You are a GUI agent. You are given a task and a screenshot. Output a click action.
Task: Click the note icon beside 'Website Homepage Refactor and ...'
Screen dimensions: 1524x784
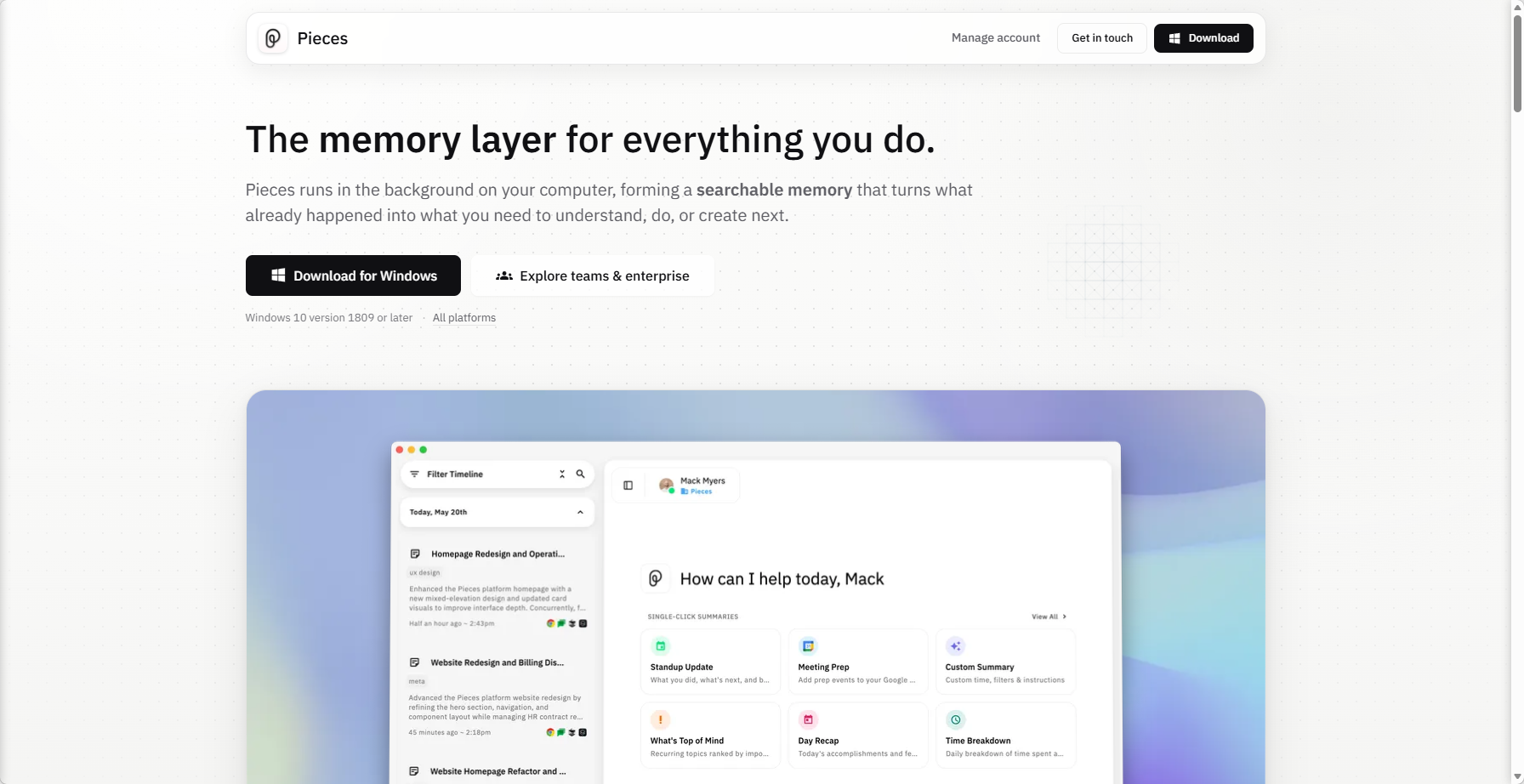pos(414,772)
